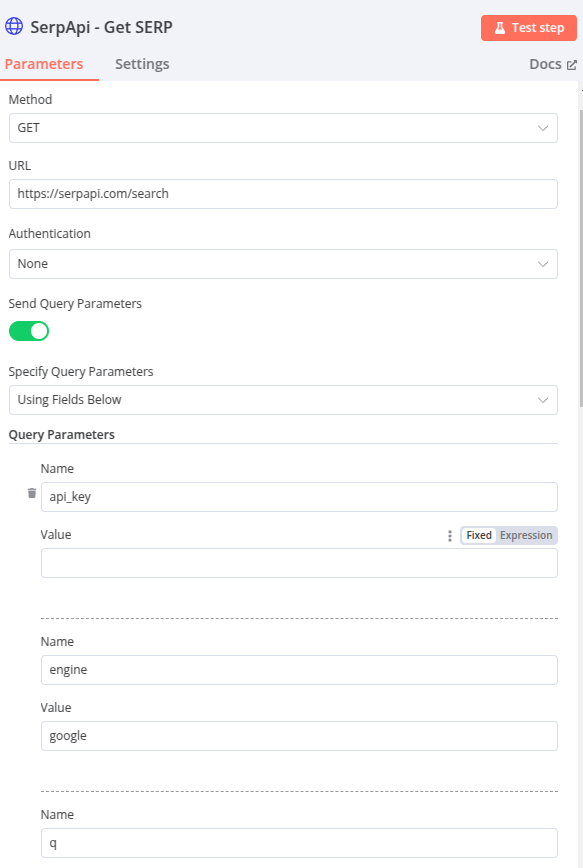Open the Authentication dropdown showing None
The height and width of the screenshot is (868, 583).
coord(283,264)
